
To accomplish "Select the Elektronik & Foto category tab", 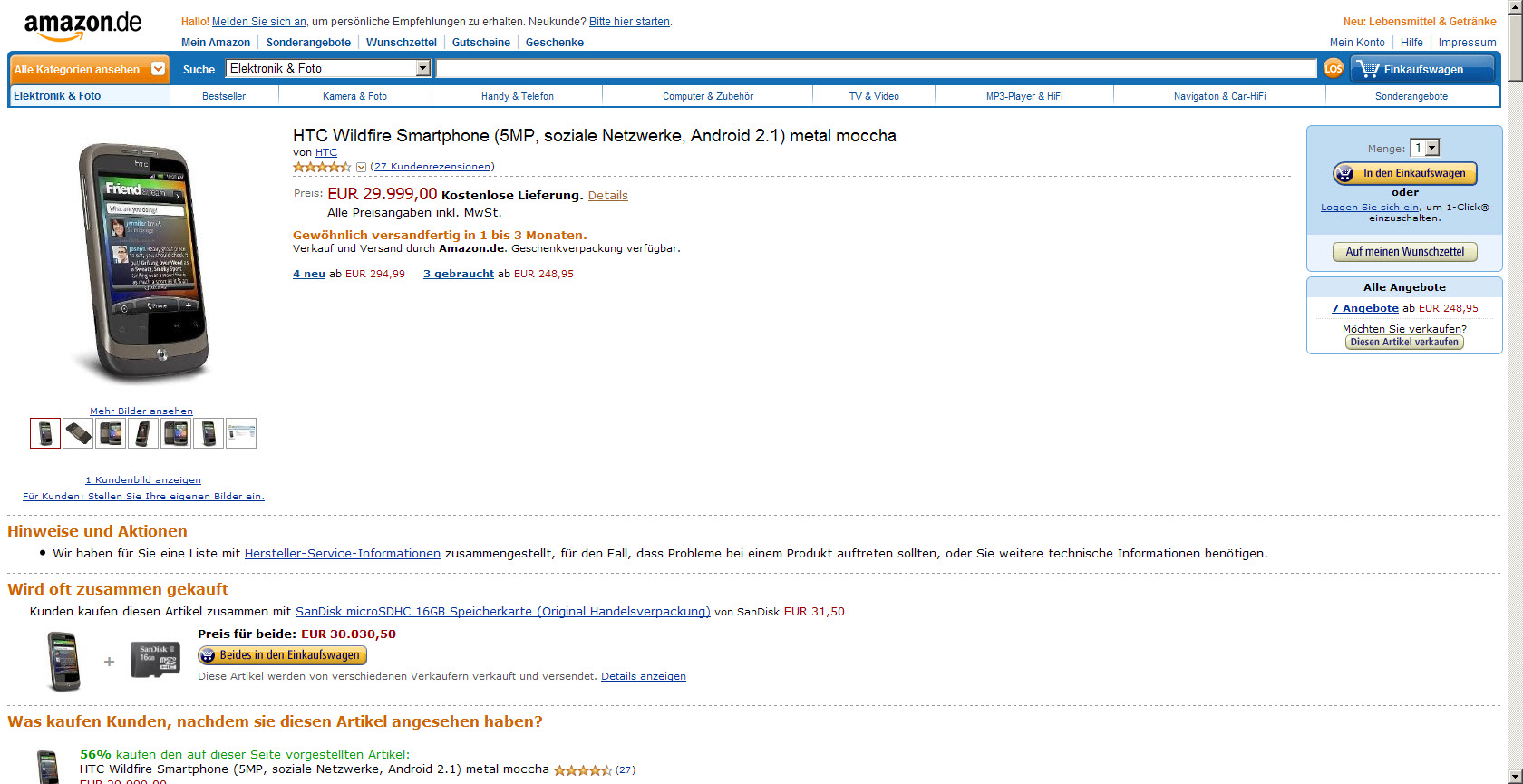I will pyautogui.click(x=89, y=96).
